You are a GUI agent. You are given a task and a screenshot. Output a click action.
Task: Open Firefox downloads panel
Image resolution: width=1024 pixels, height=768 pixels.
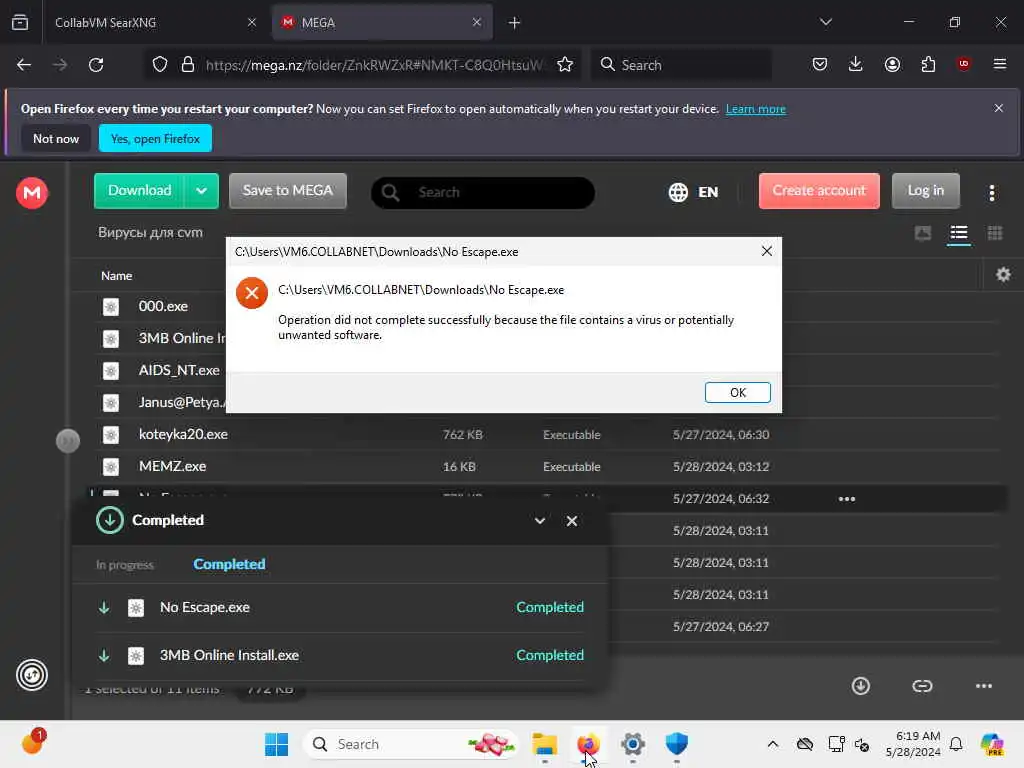[x=856, y=64]
